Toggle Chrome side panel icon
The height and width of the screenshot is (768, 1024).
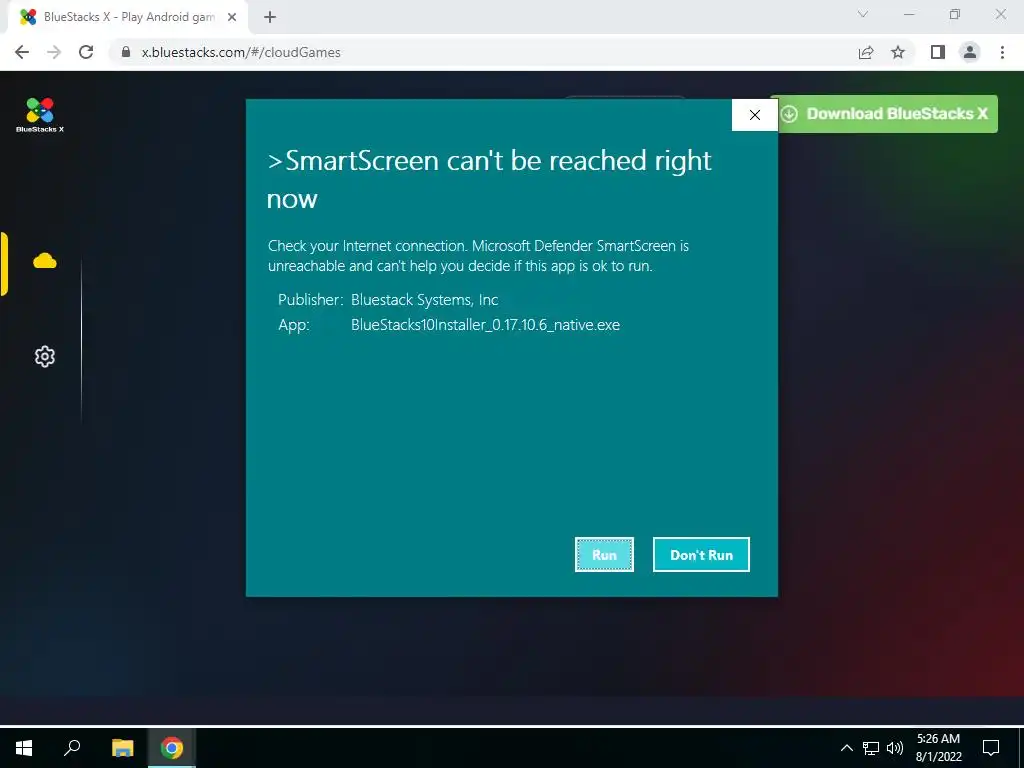point(938,52)
